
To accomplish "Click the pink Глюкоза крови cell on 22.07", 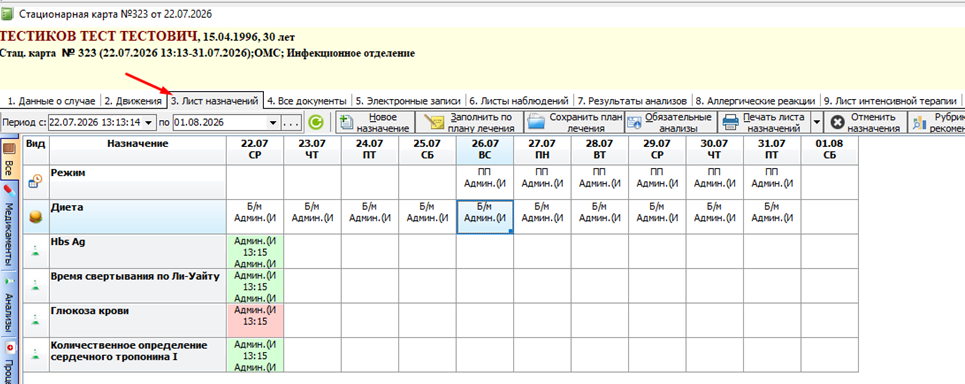I will coord(255,319).
